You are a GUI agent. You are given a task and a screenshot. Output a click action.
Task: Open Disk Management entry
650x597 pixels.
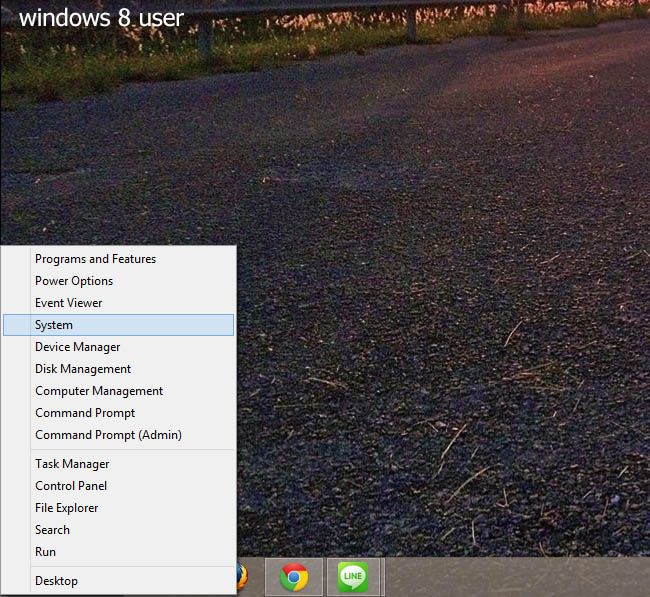119,369
